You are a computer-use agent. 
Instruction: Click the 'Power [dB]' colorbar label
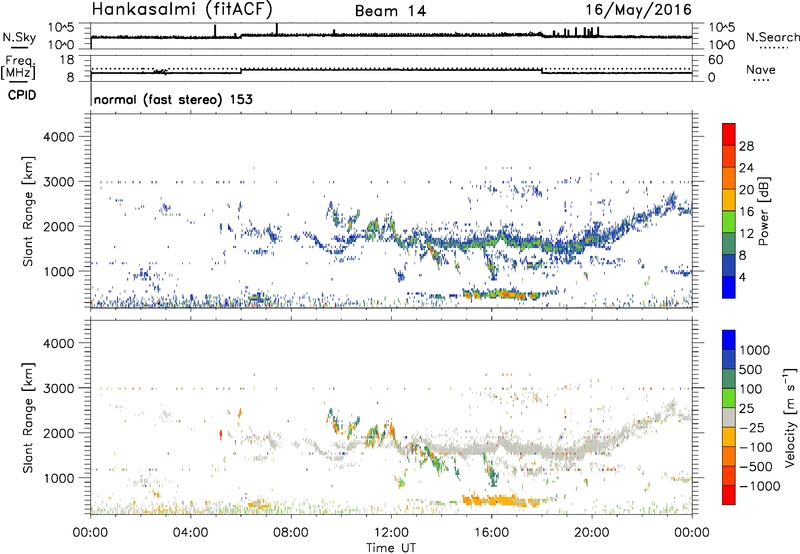(763, 211)
